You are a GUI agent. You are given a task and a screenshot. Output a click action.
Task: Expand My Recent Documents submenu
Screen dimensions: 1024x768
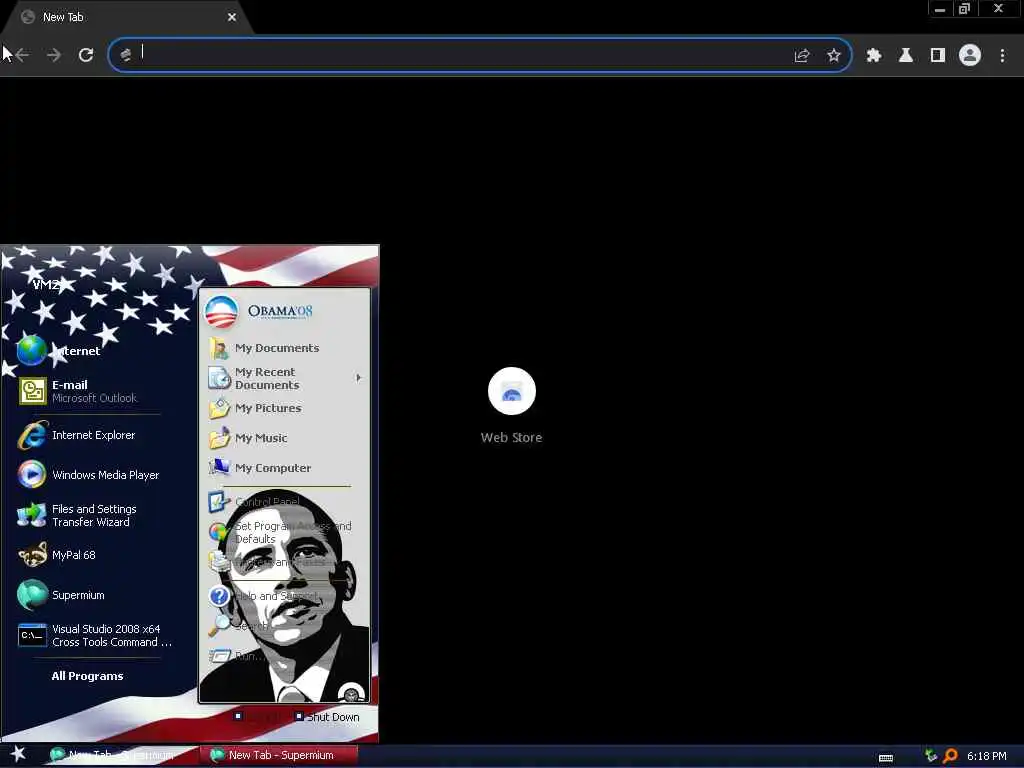pos(284,378)
